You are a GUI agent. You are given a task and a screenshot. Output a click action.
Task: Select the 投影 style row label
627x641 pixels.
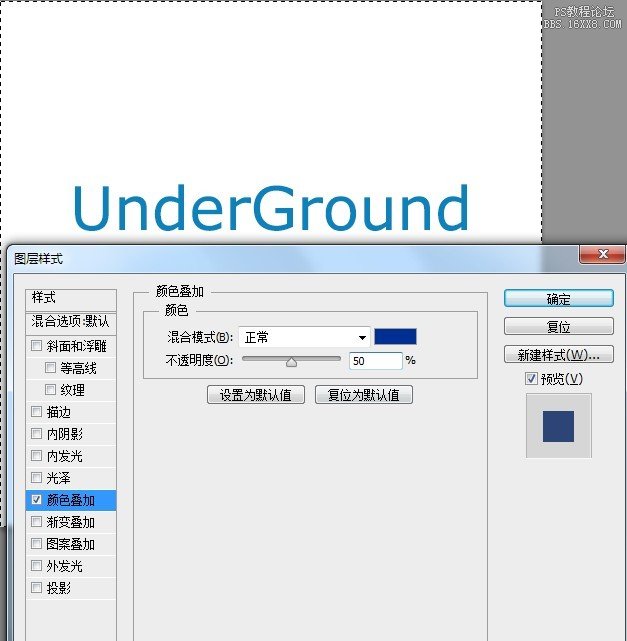[59, 588]
